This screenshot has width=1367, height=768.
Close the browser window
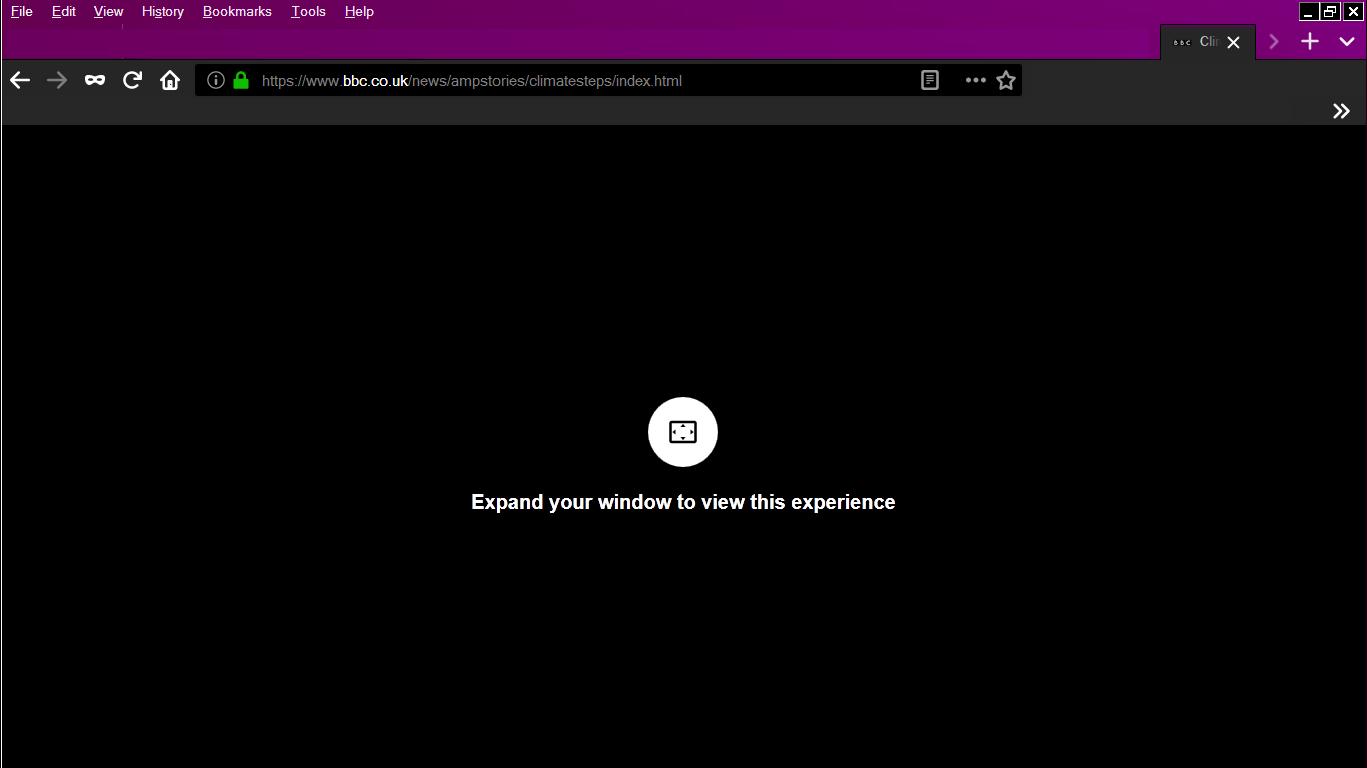coord(1353,12)
